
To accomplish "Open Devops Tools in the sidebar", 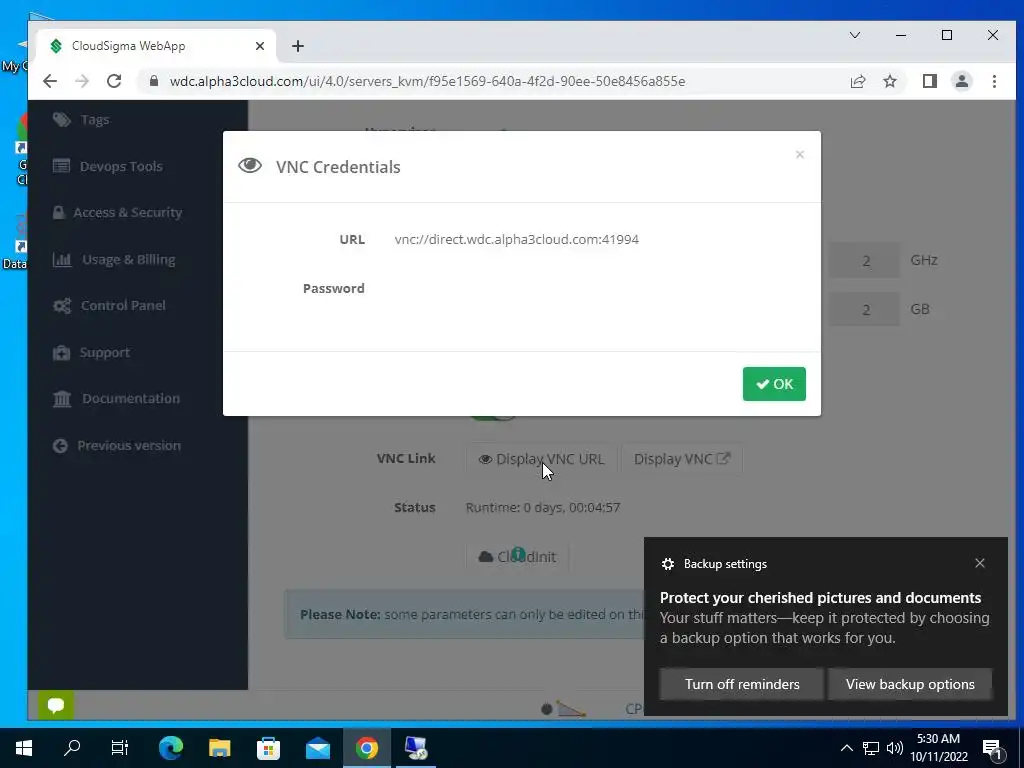I will point(121,167).
